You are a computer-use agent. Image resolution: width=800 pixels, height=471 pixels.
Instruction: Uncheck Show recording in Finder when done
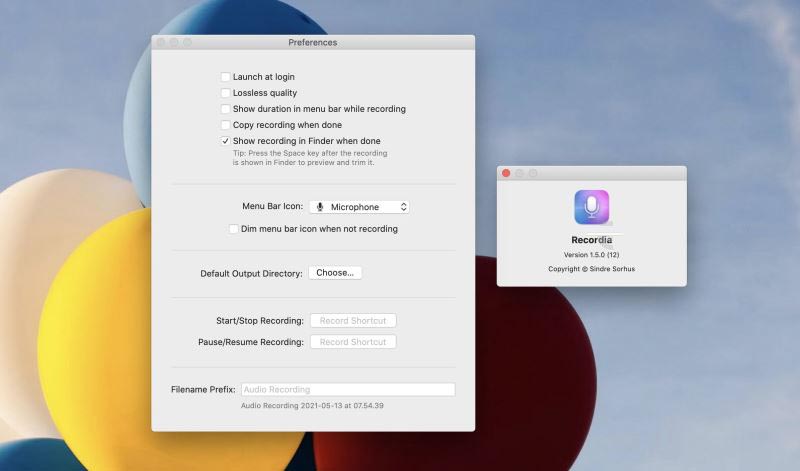pos(225,141)
